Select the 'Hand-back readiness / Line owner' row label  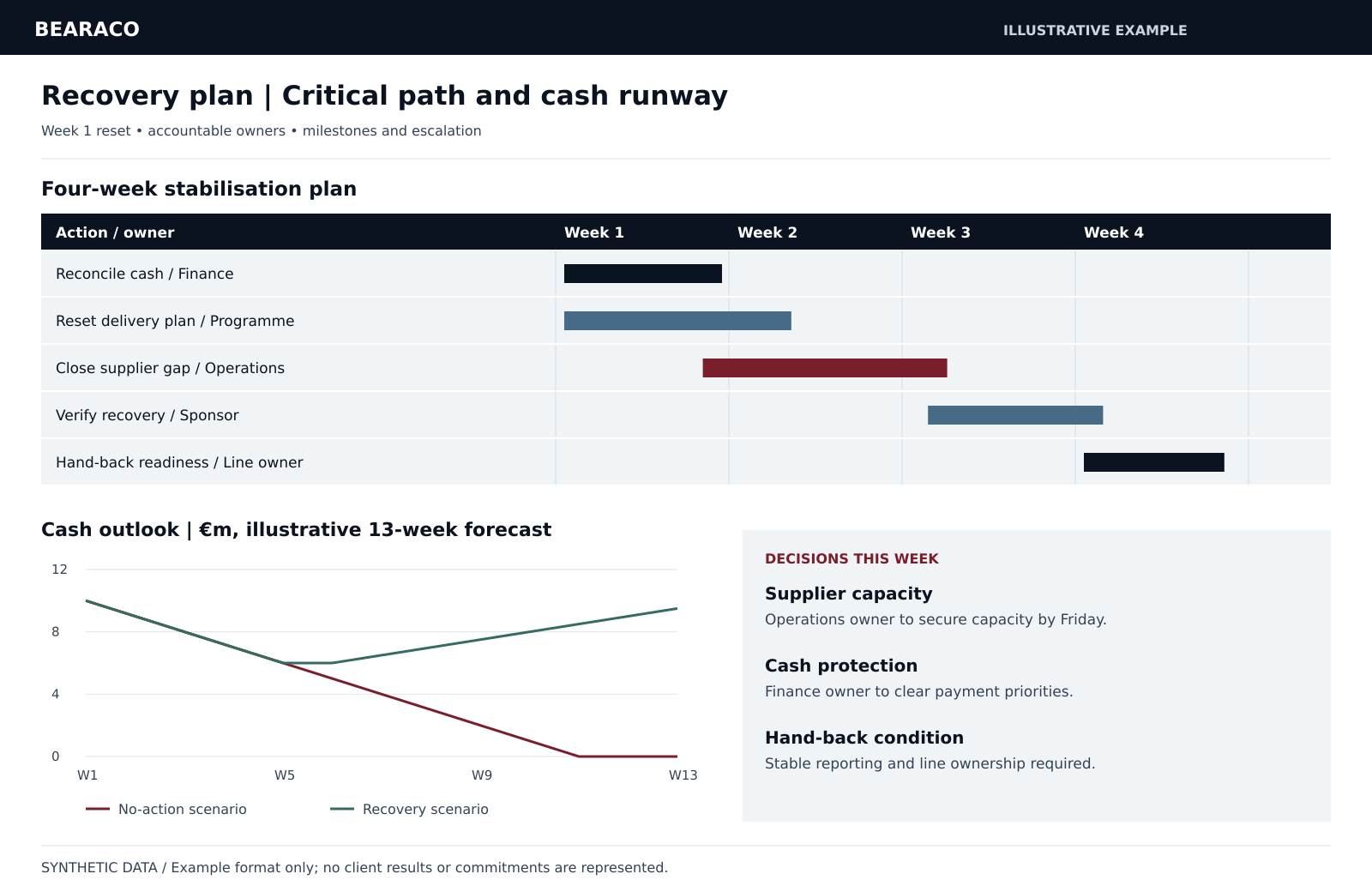coord(179,462)
